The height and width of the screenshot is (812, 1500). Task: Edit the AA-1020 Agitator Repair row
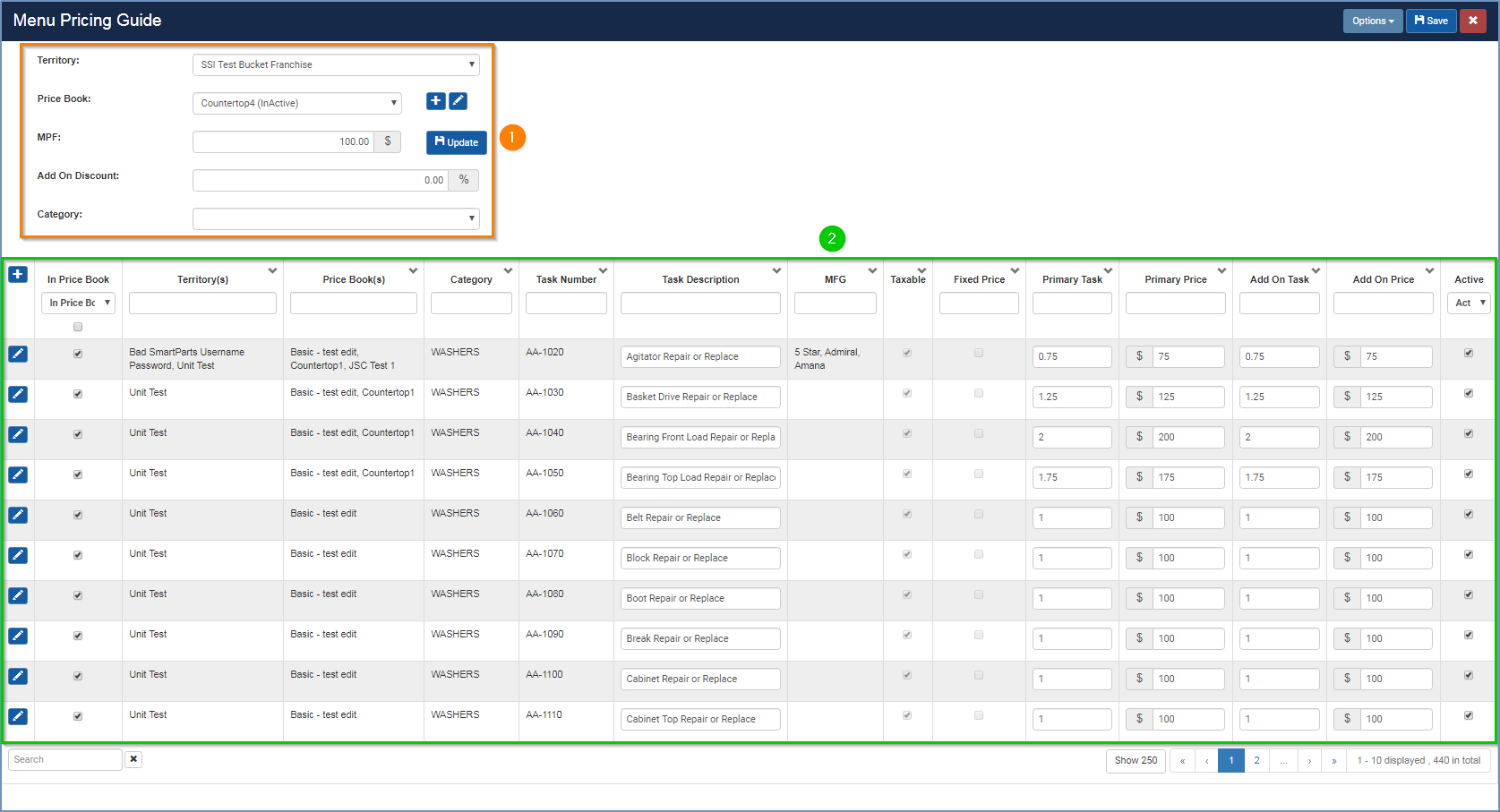[x=18, y=354]
